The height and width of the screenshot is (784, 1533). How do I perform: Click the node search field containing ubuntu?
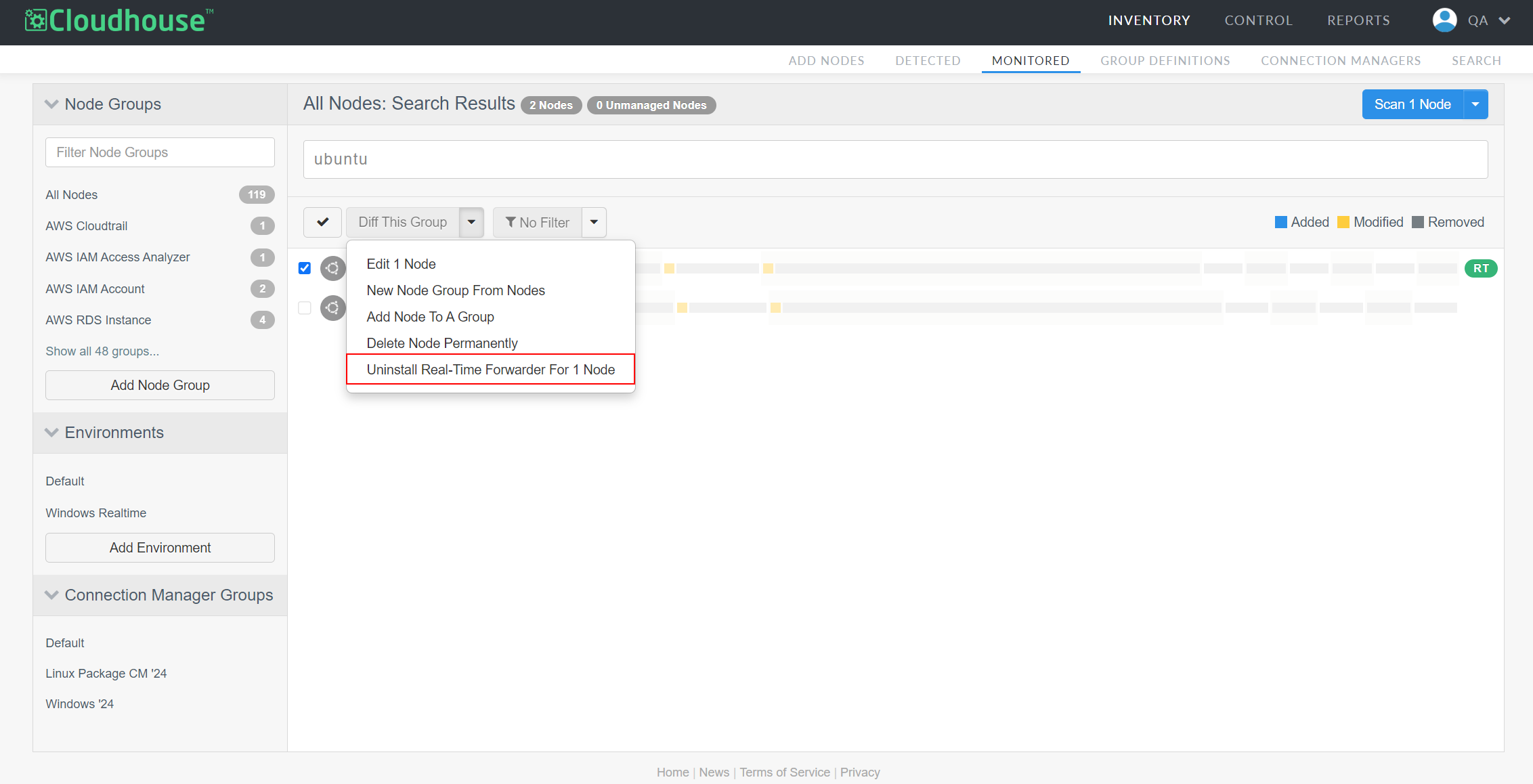click(895, 159)
